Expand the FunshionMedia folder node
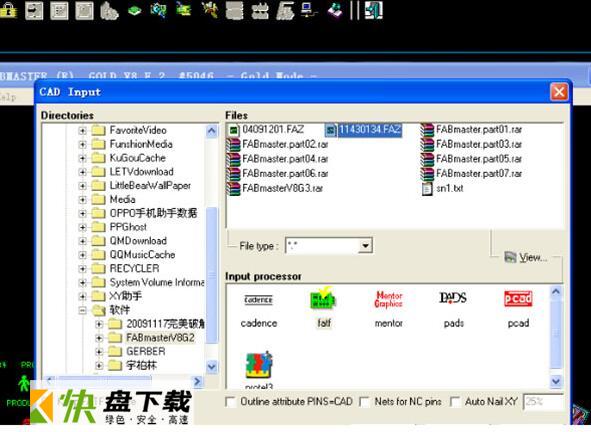Screen dimensions: 591x432 pyautogui.click(x=82, y=145)
